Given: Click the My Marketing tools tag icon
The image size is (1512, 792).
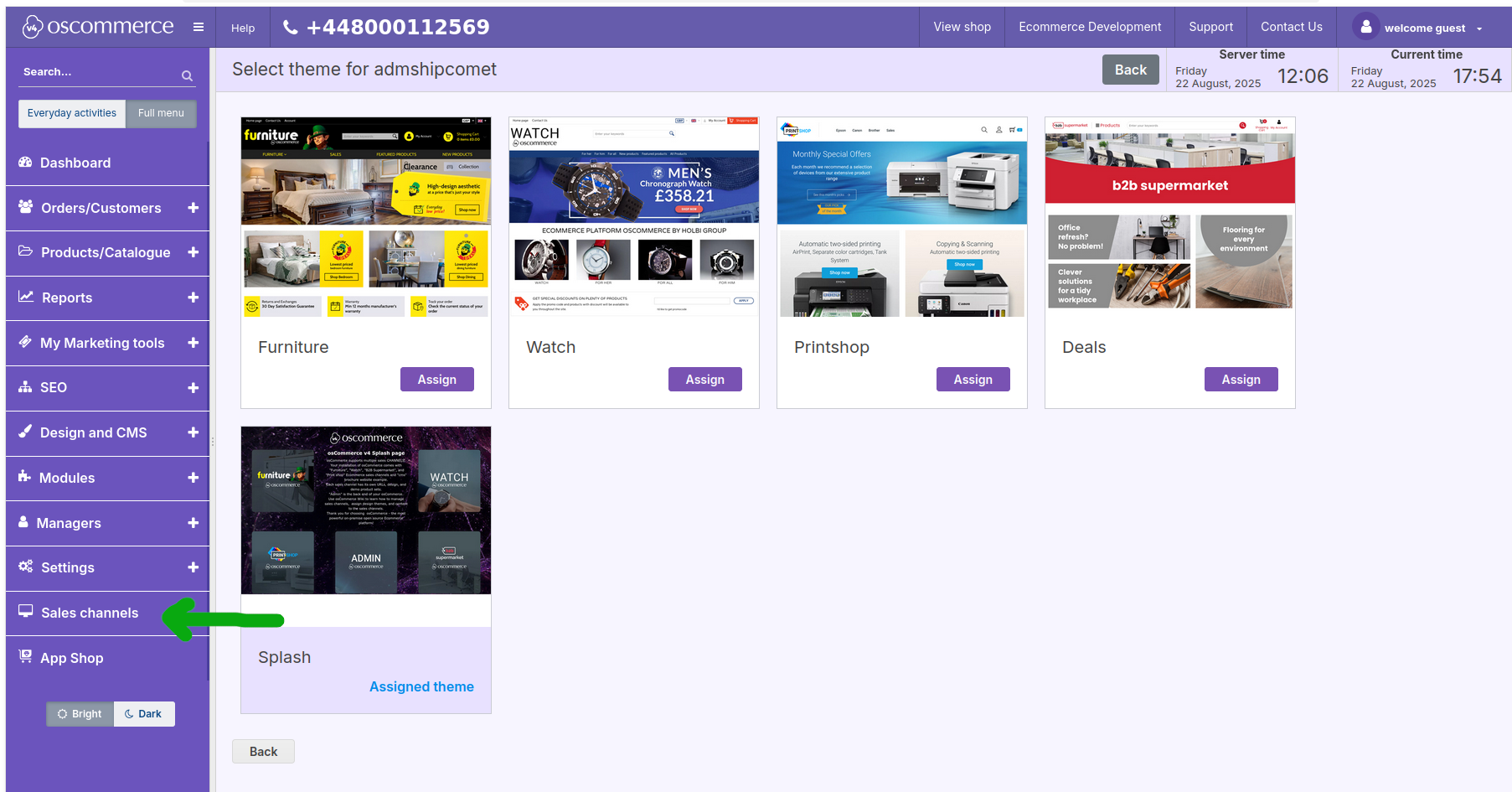Looking at the screenshot, I should [25, 342].
